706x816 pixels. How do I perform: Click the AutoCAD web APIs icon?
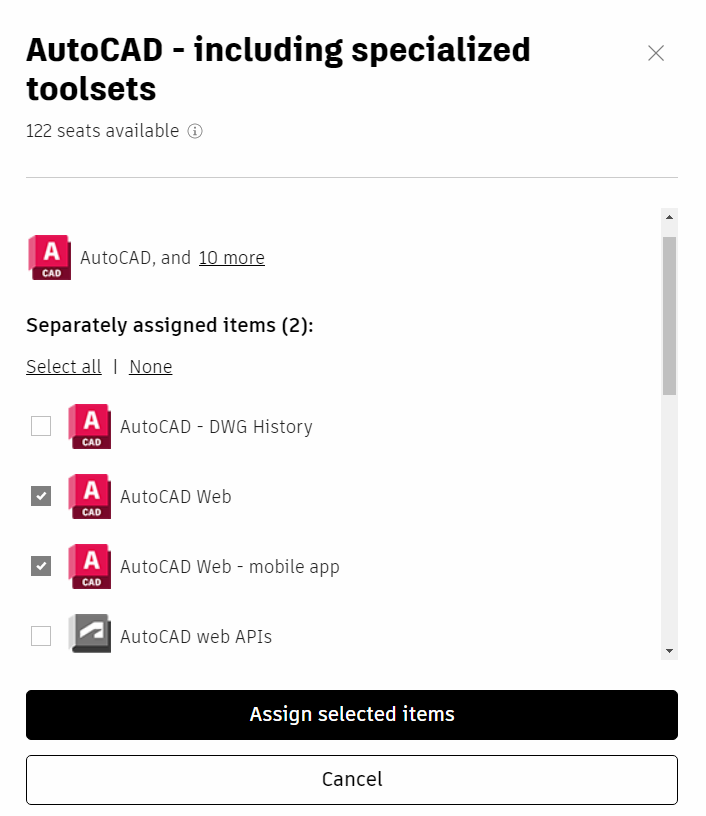(90, 636)
